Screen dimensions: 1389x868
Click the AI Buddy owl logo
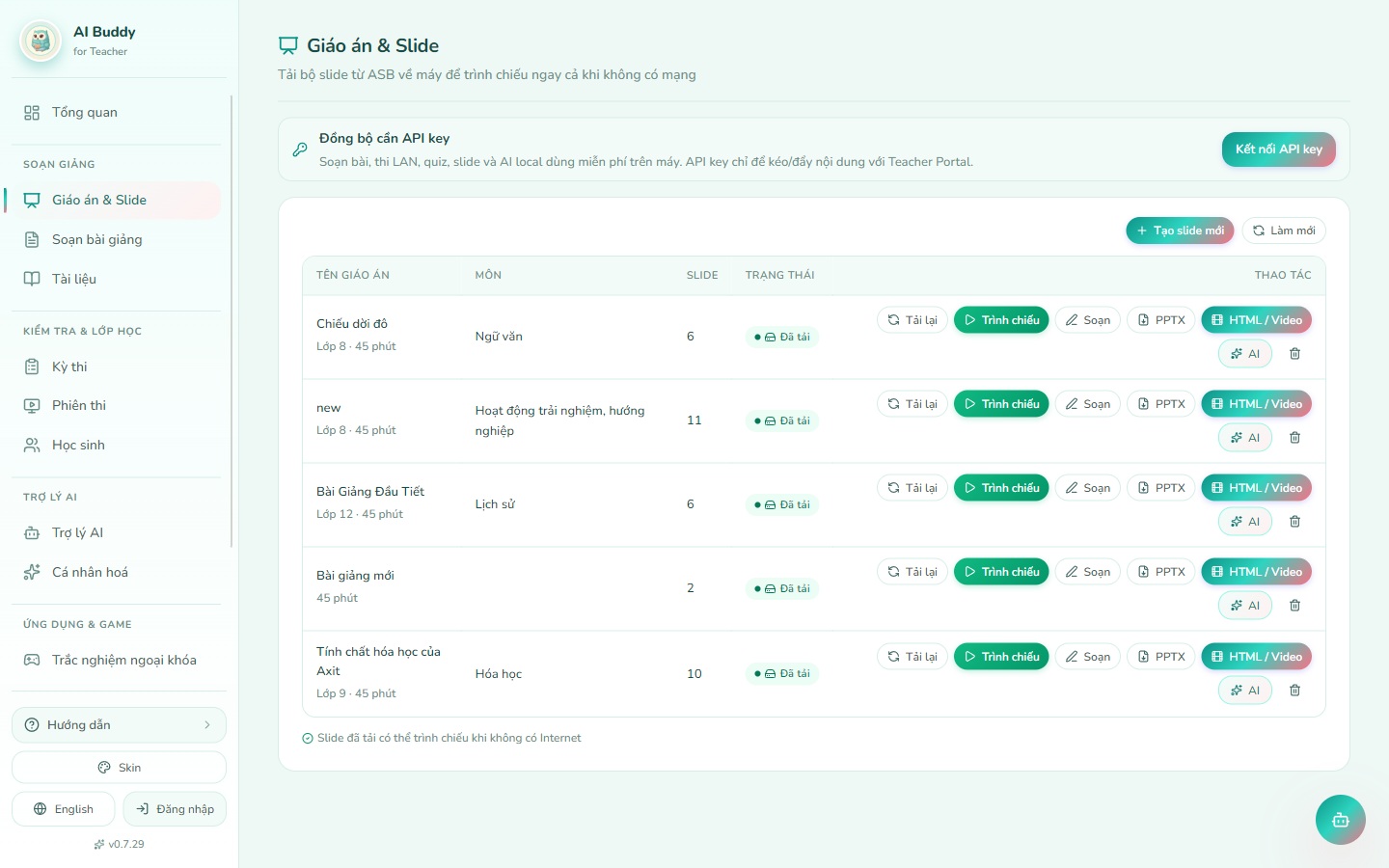point(41,41)
